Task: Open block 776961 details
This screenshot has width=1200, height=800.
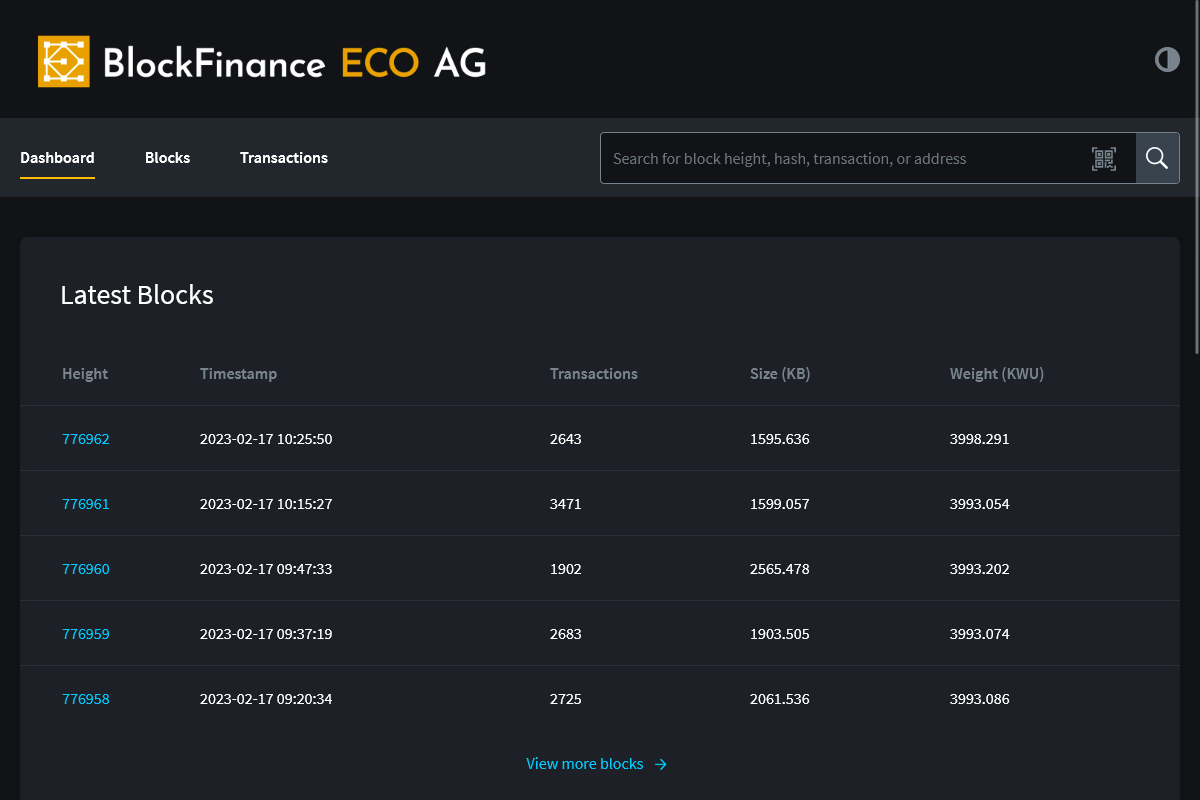Action: pos(86,504)
